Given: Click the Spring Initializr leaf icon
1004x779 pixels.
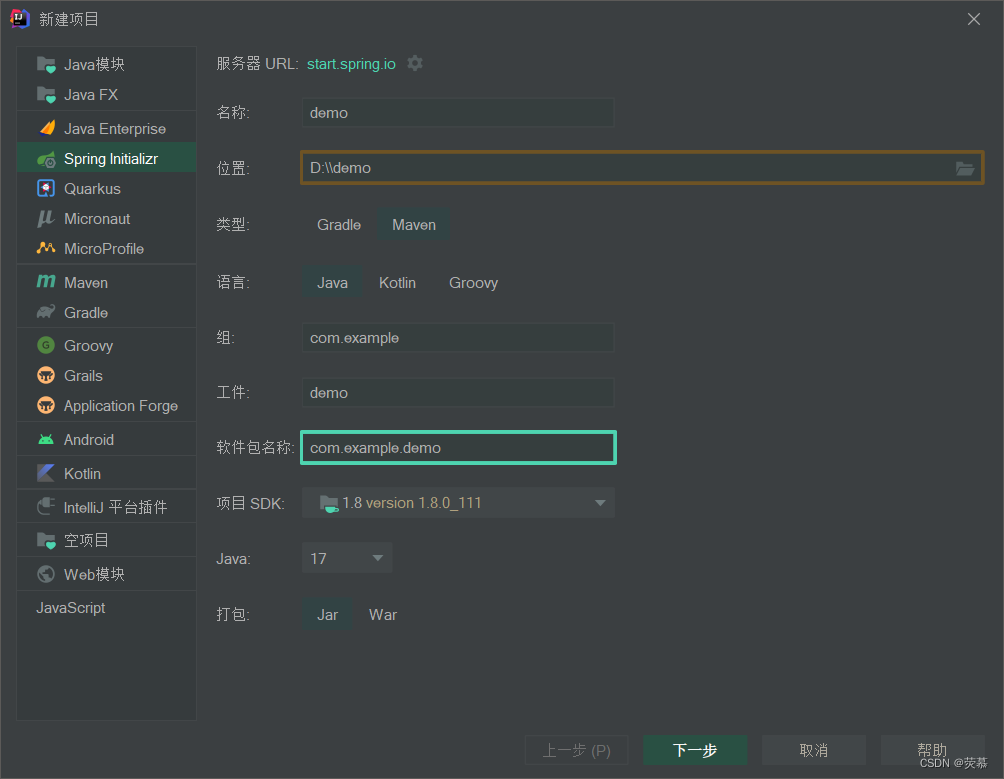Looking at the screenshot, I should (46, 159).
